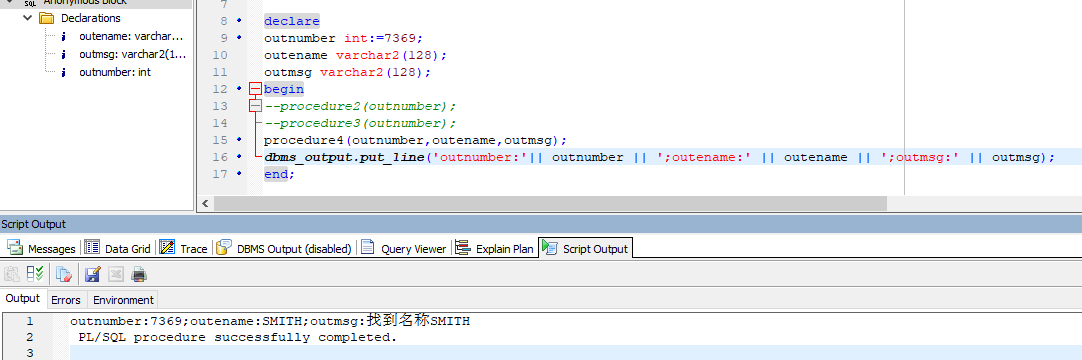This screenshot has height=360, width=1082.
Task: Click the clear output eraser icon
Action: point(64,274)
